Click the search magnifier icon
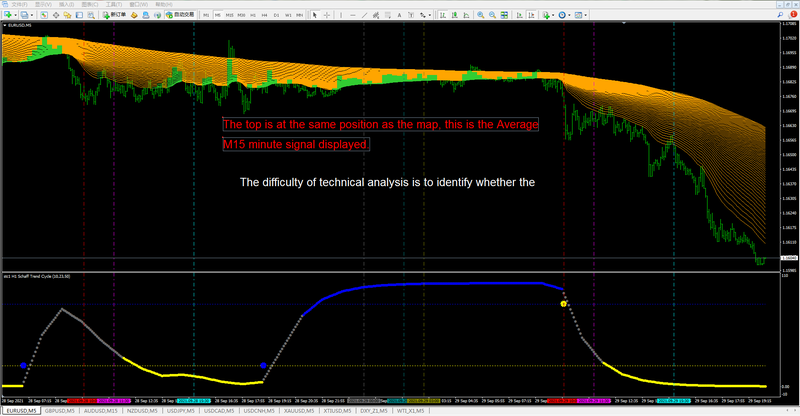Image resolution: width=800 pixels, height=416 pixels. click(x=780, y=15)
